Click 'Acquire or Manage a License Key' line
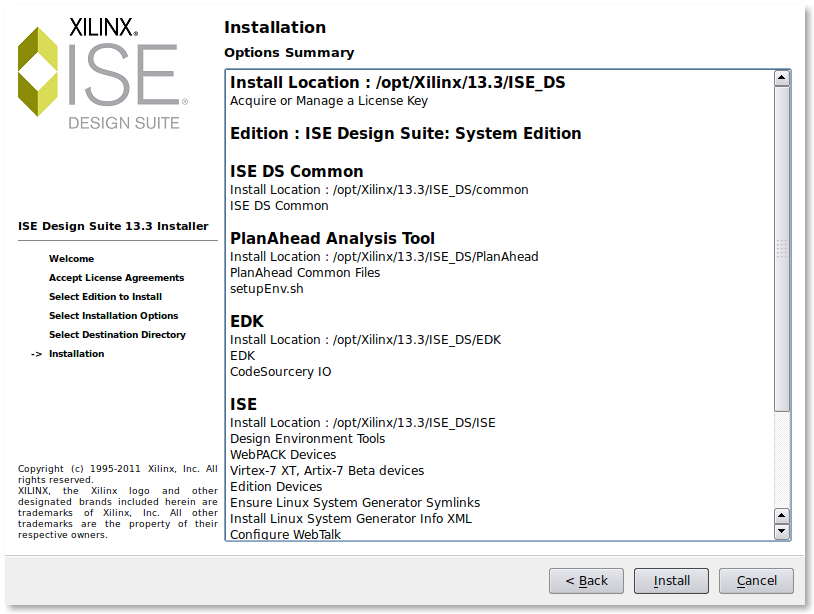 click(x=329, y=101)
